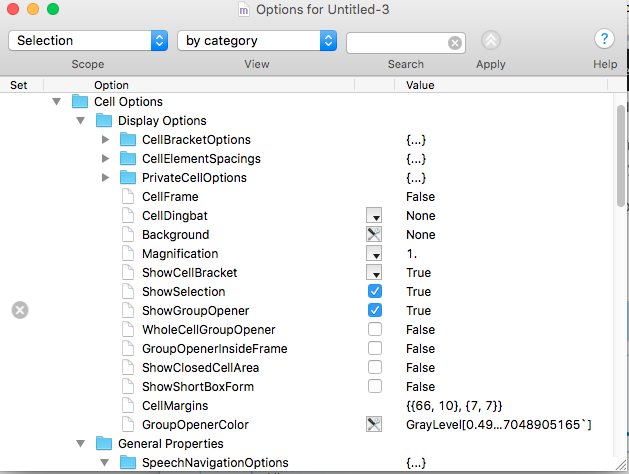The height and width of the screenshot is (474, 629).
Task: Click the Value column header
Action: (420, 85)
